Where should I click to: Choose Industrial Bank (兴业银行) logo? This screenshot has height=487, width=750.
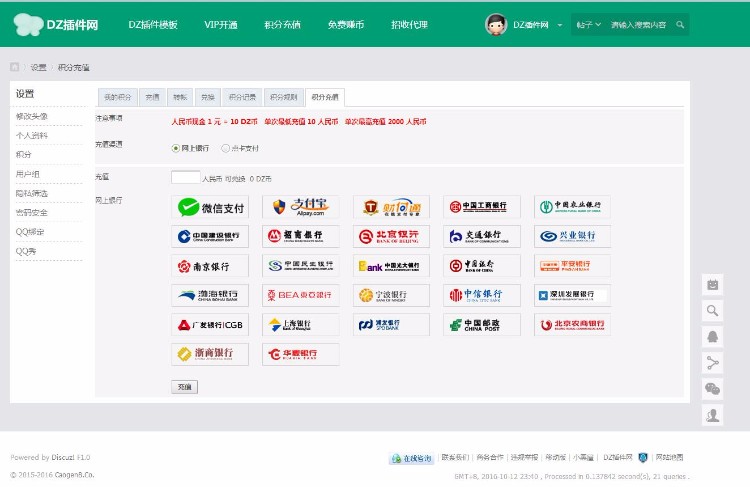(x=572, y=236)
